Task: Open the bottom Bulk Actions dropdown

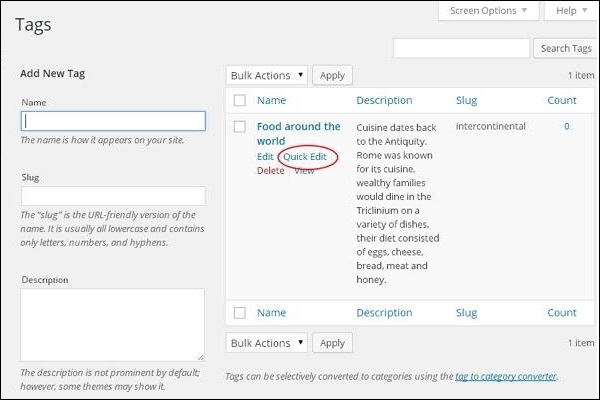Action: click(x=266, y=343)
